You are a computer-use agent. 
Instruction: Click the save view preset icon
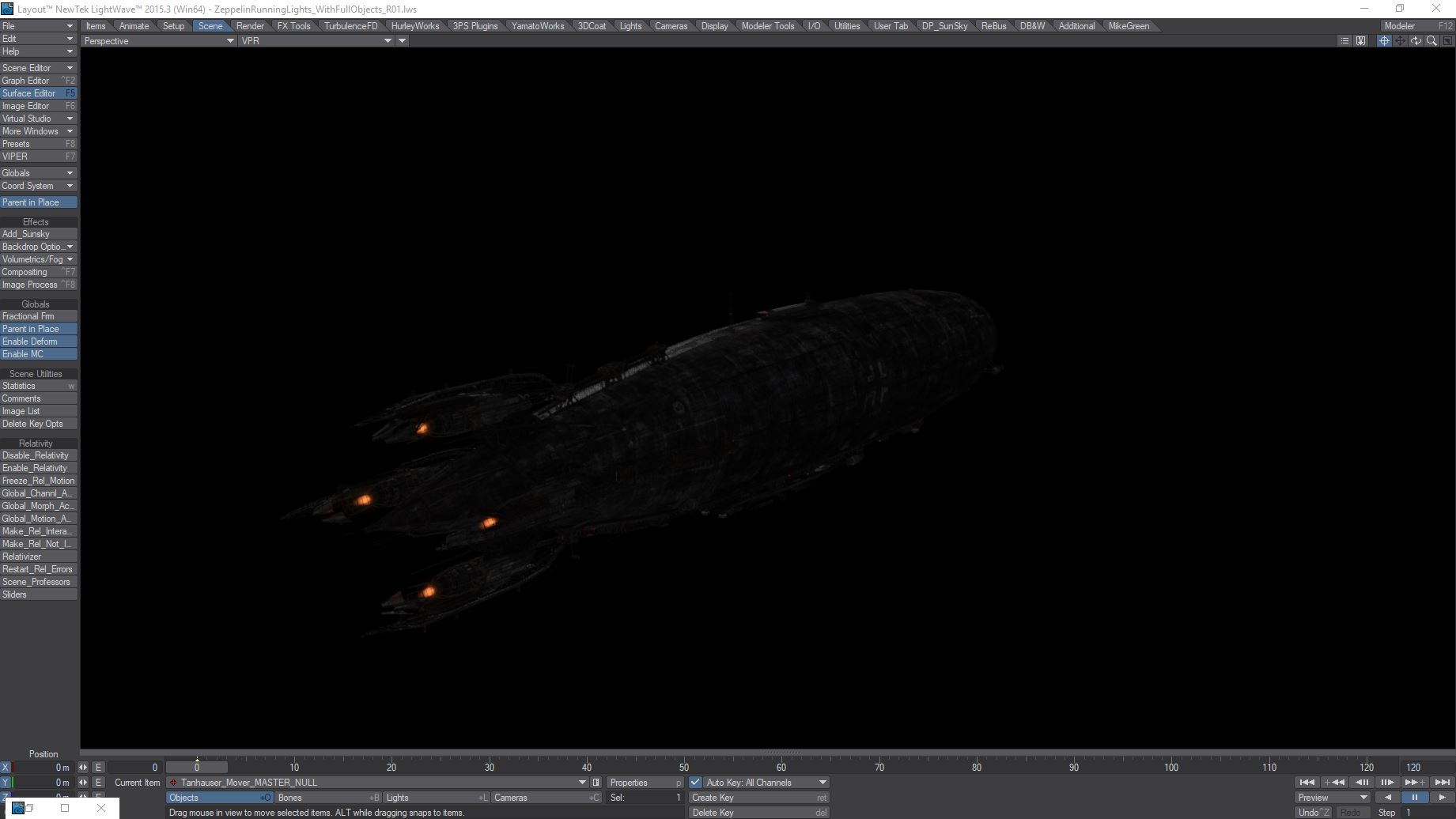click(x=1360, y=41)
